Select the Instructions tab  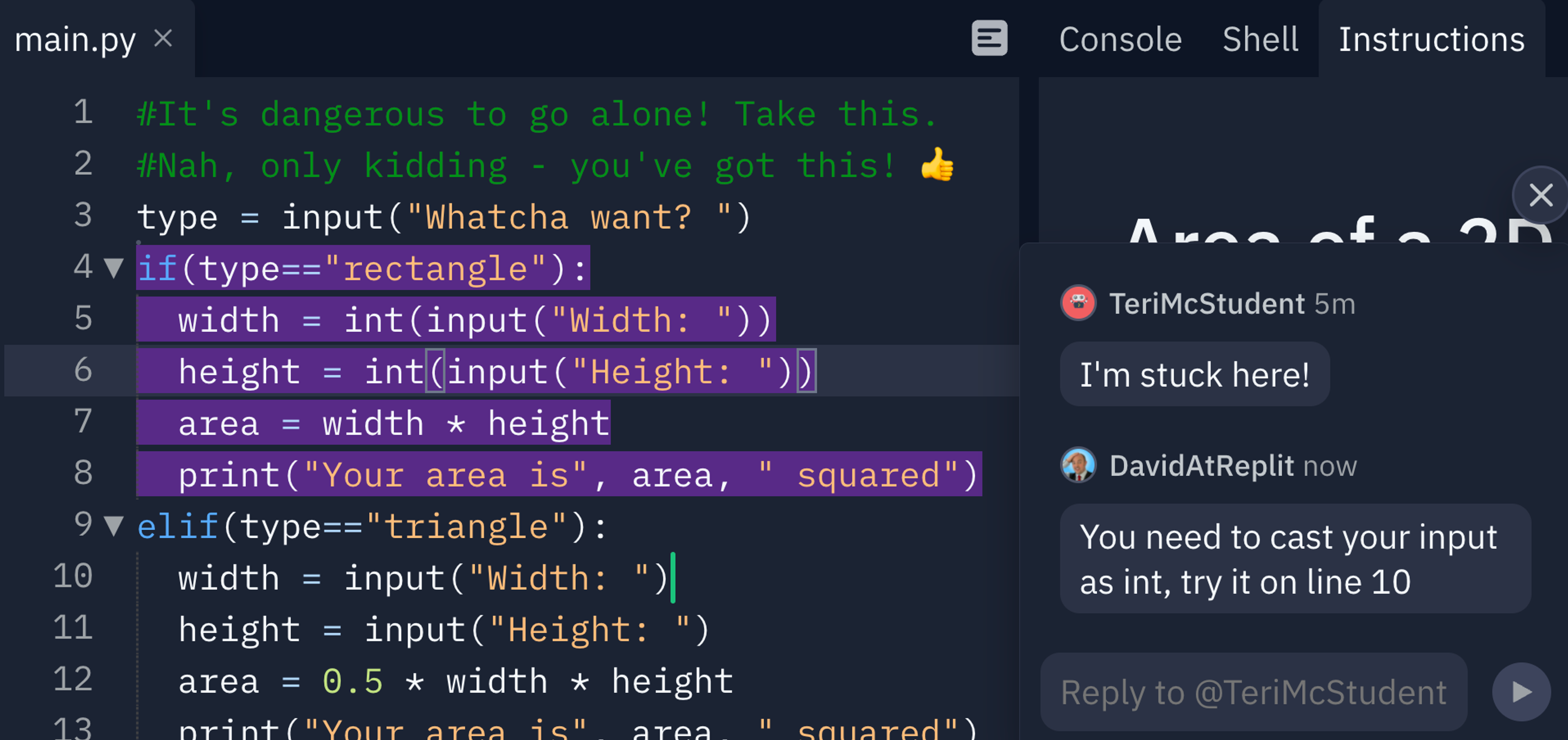(x=1431, y=40)
